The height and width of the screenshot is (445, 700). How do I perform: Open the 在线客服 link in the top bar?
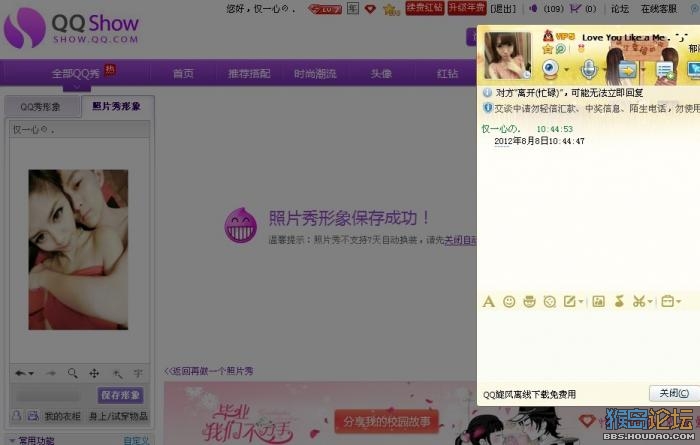click(658, 8)
